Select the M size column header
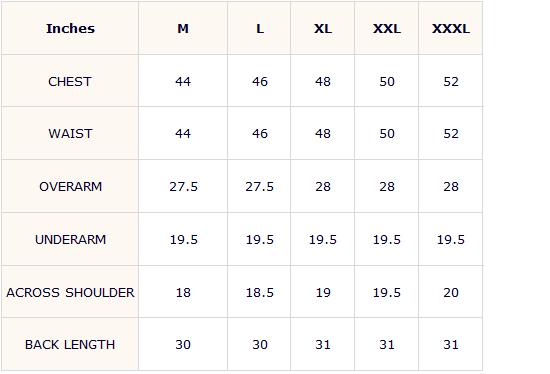The width and height of the screenshot is (550, 374). [183, 28]
